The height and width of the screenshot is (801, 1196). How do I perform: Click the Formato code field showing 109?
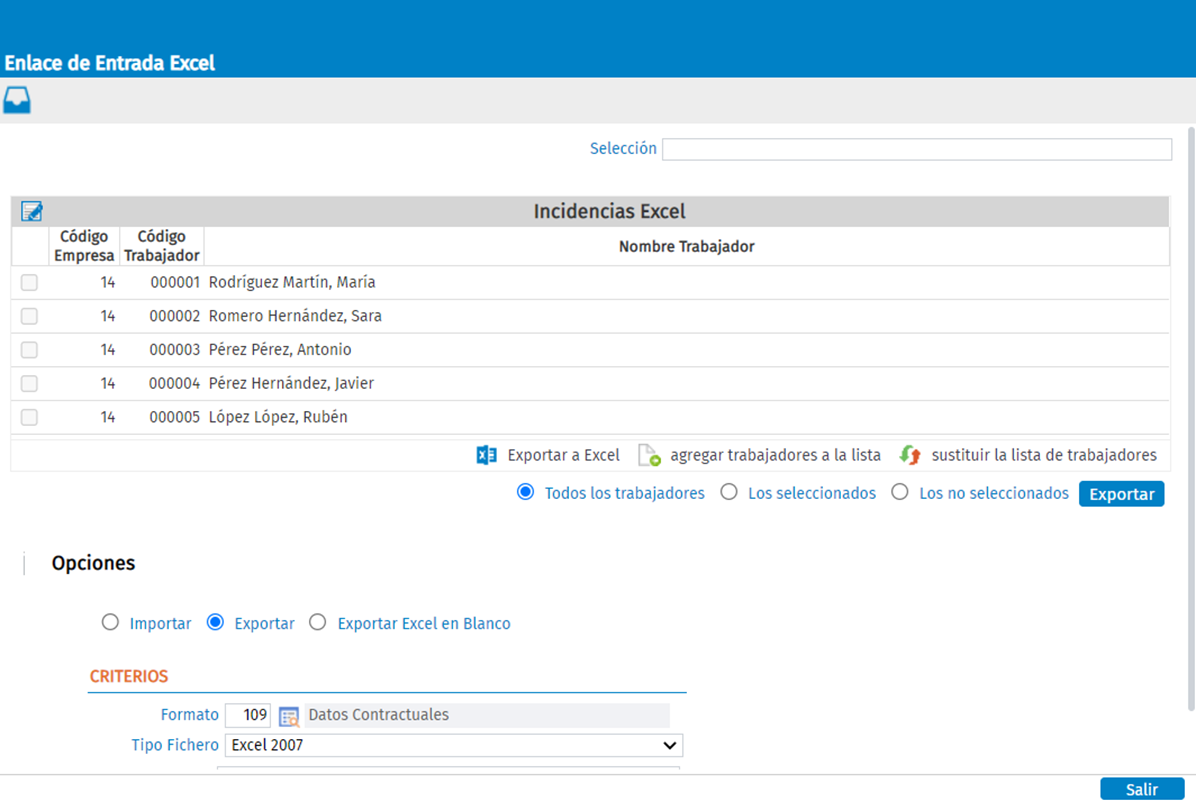248,715
